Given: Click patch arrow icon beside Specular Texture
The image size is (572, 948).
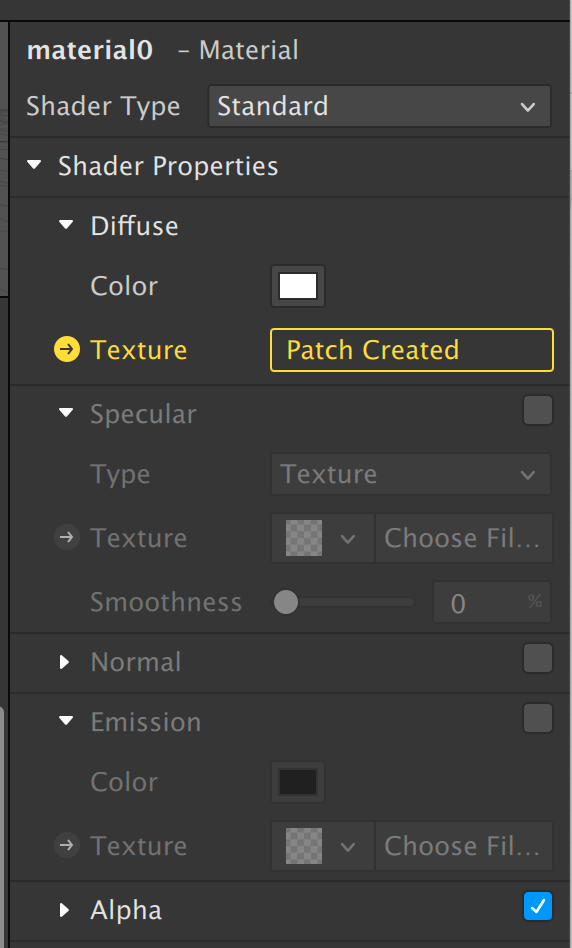Looking at the screenshot, I should coord(67,537).
